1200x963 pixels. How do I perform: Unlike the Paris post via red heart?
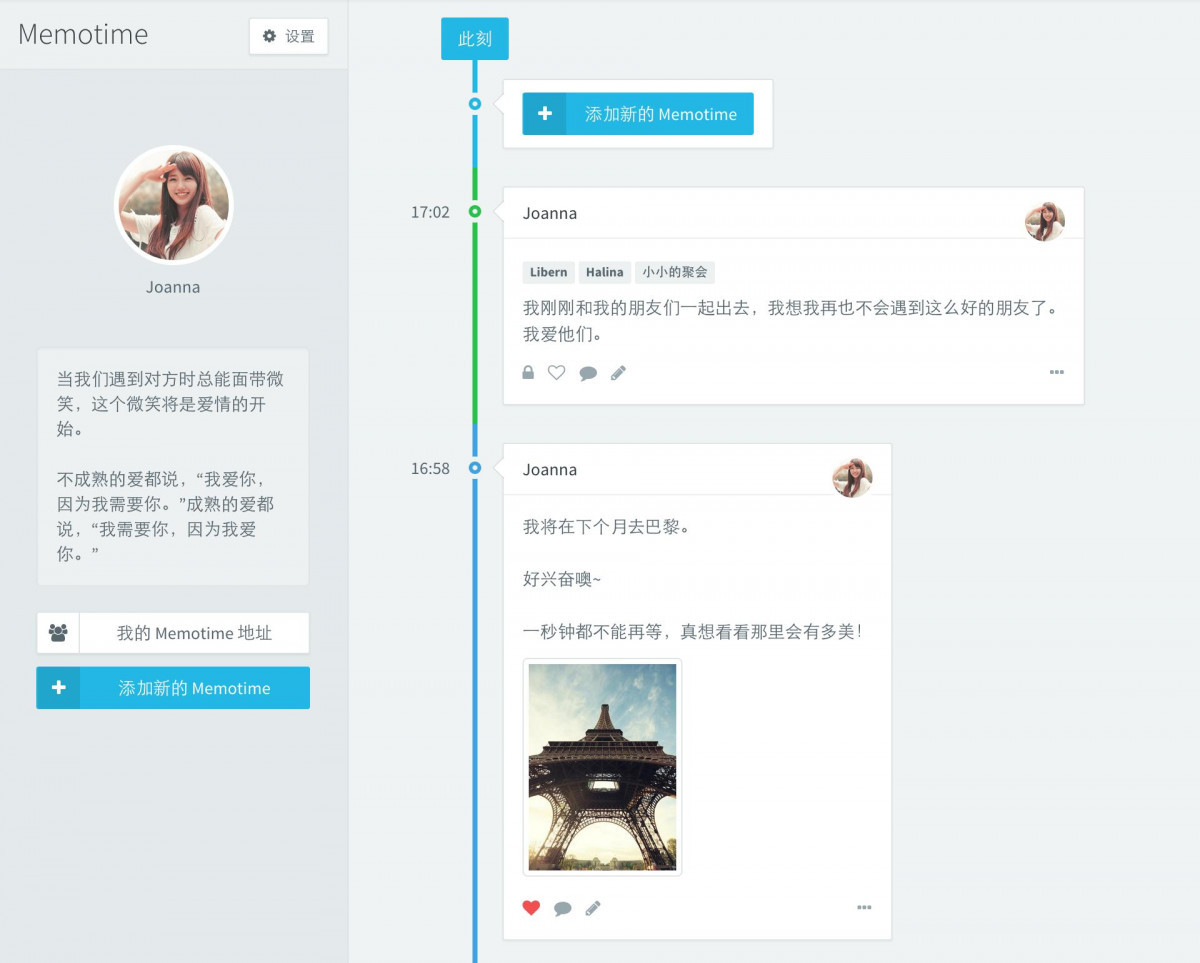pos(531,908)
